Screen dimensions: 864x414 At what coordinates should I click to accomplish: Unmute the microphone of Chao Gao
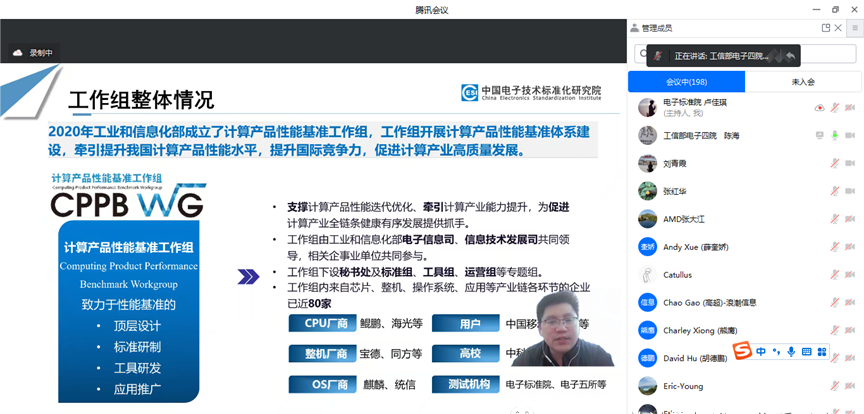pyautogui.click(x=835, y=302)
